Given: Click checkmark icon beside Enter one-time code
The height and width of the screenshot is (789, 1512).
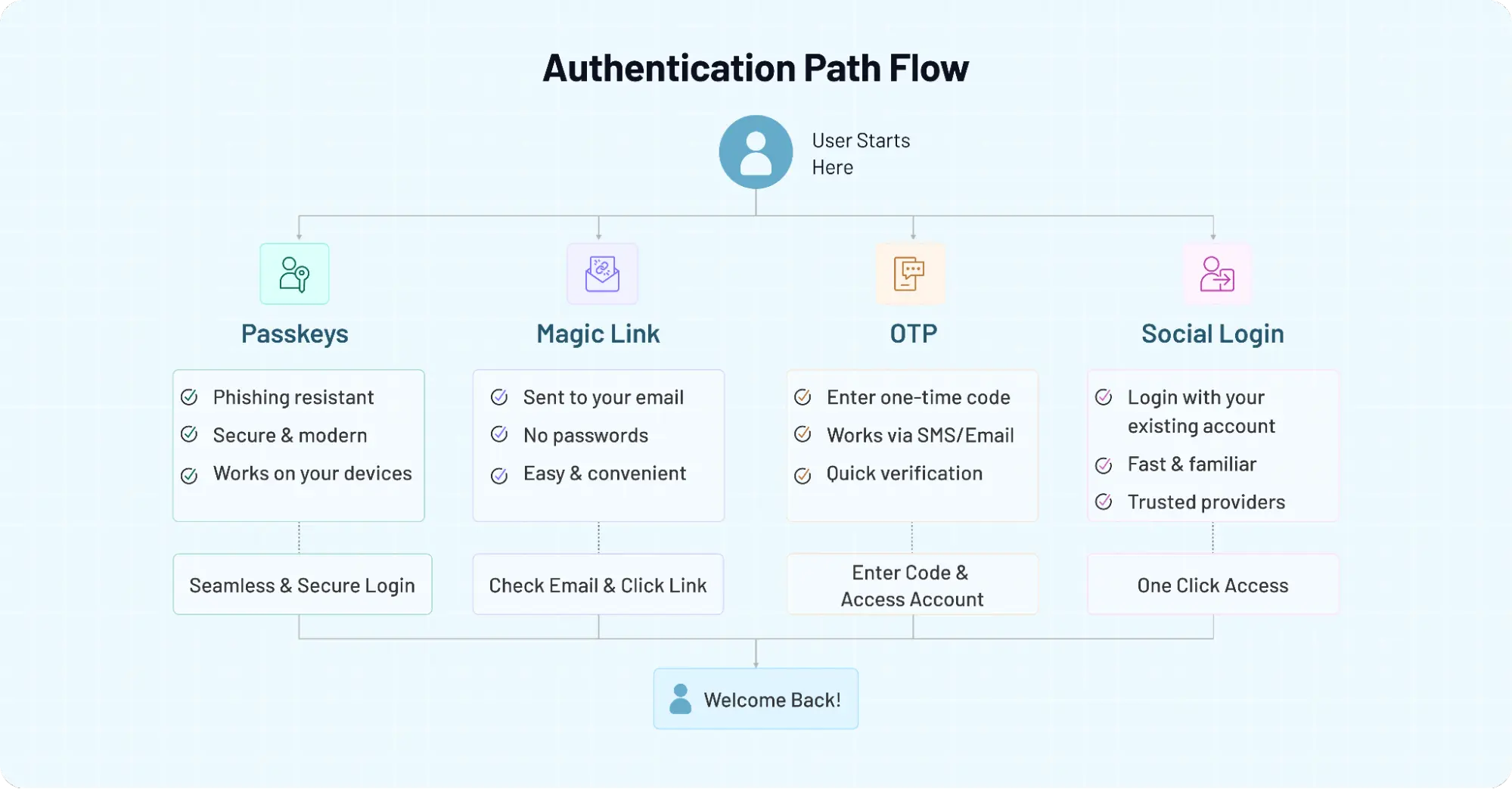Looking at the screenshot, I should click(x=803, y=397).
